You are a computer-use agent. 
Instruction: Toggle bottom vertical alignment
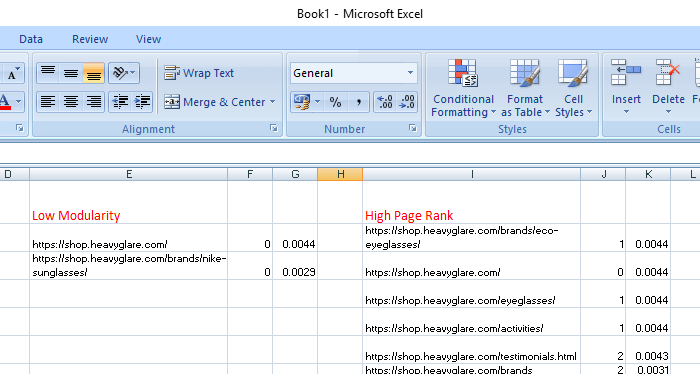pyautogui.click(x=93, y=73)
